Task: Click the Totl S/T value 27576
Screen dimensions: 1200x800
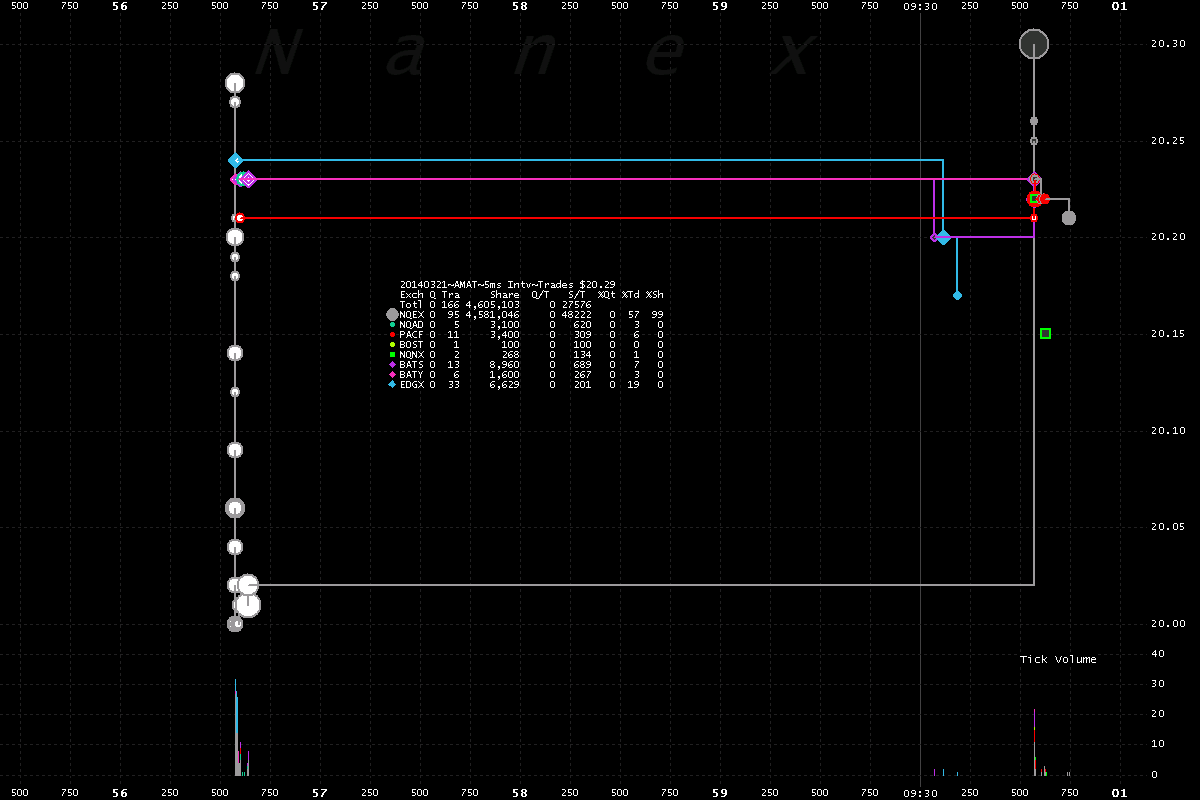Action: tap(576, 305)
